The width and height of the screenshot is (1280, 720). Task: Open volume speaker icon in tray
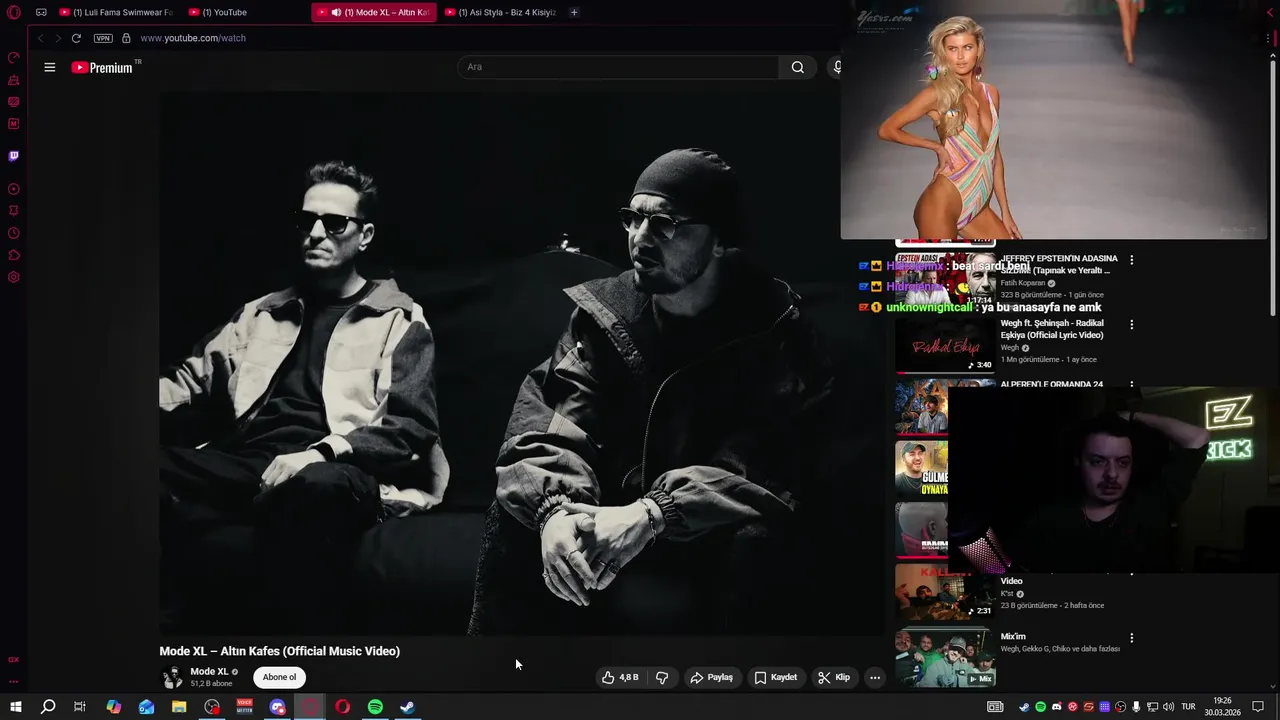click(1168, 707)
